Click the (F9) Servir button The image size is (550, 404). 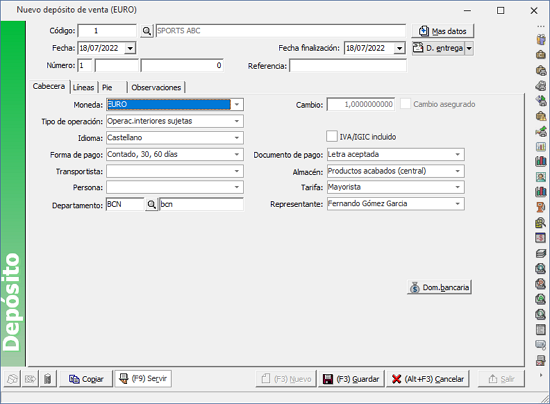[143, 379]
